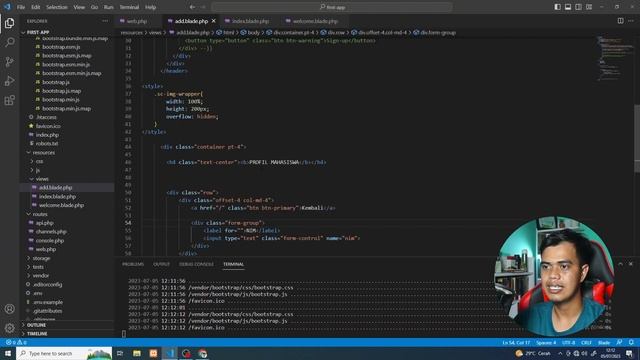Image resolution: width=640 pixels, height=360 pixels.
Task: Change the CRLF end of line setting
Action: pos(587,342)
